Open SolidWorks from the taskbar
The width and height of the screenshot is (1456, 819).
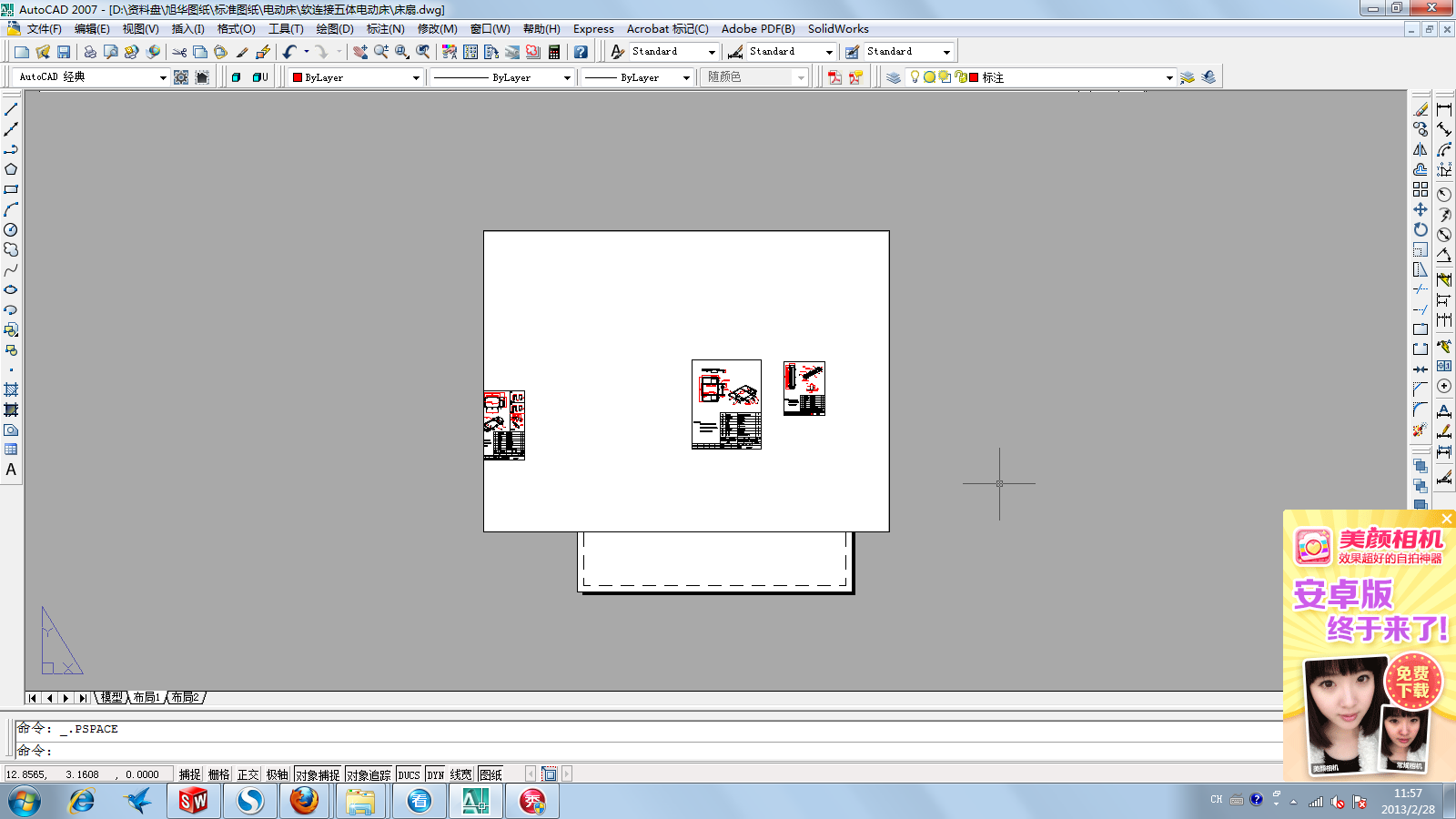point(194,801)
